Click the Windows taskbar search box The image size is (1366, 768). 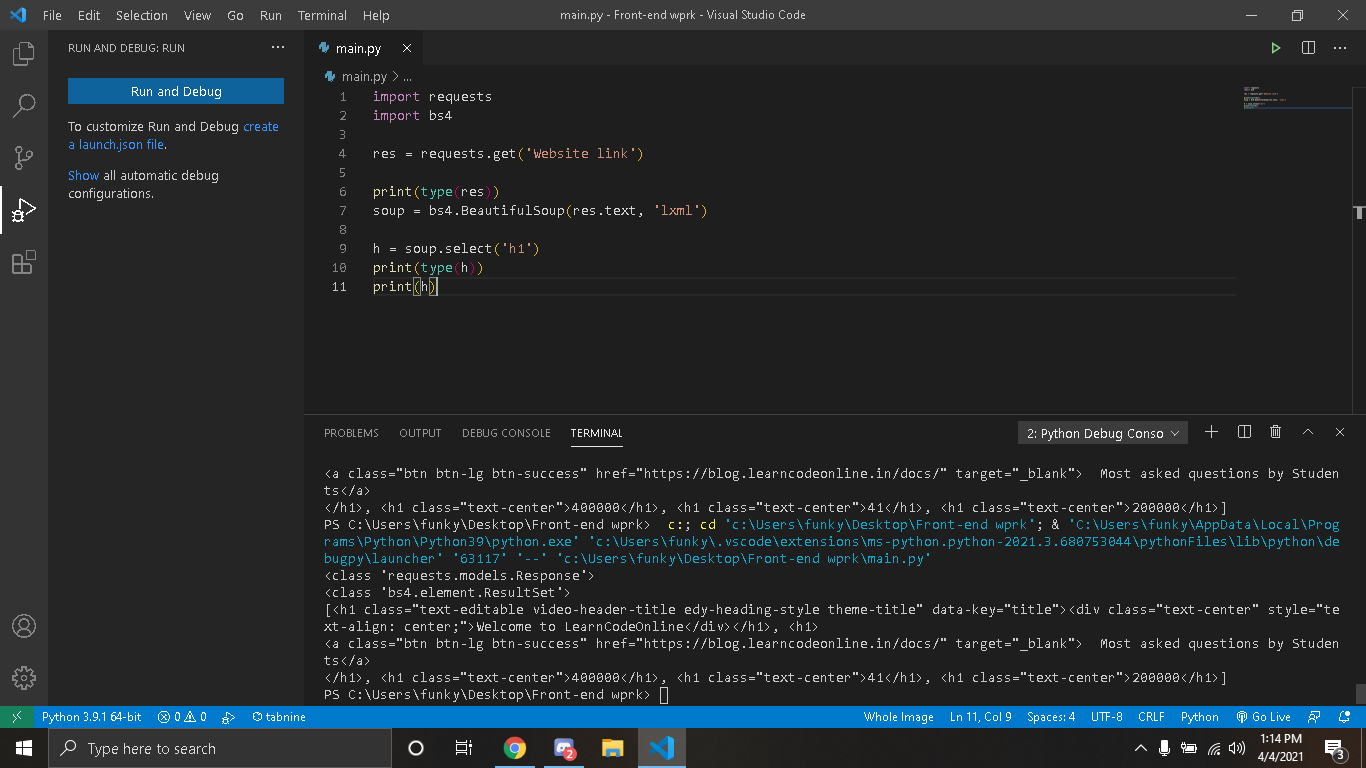coord(220,748)
